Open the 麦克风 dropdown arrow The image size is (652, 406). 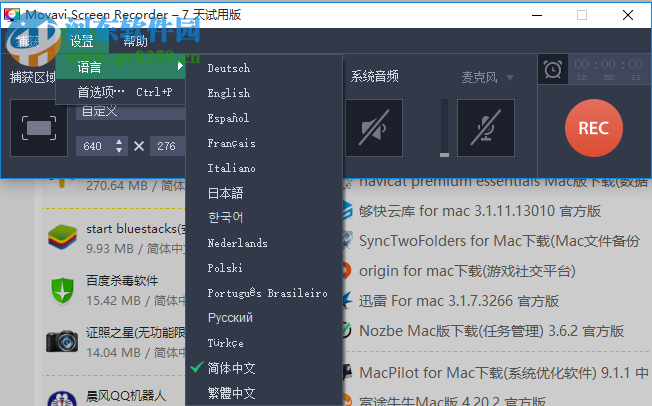(x=510, y=77)
